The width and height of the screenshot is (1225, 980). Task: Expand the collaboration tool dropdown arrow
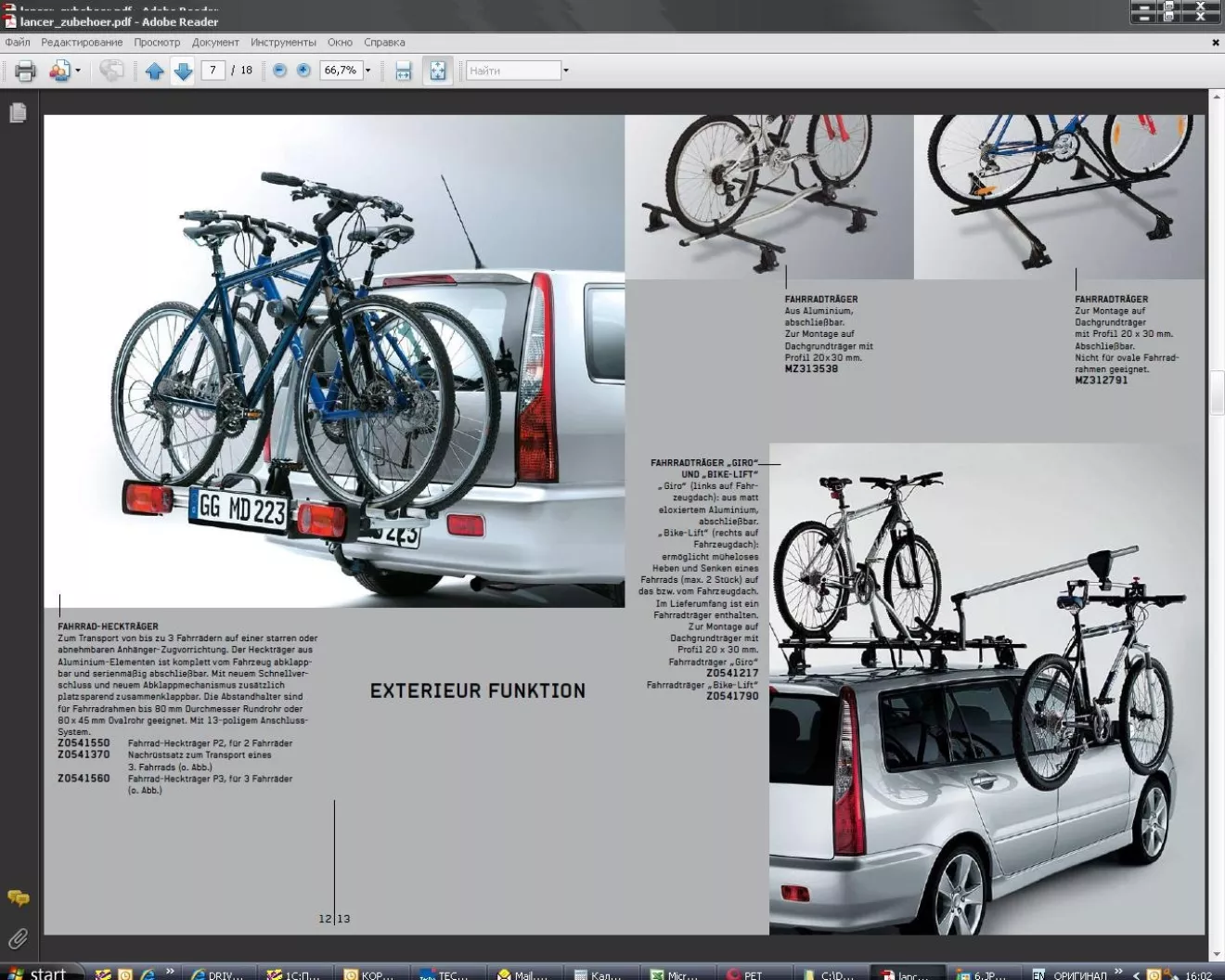coord(78,71)
